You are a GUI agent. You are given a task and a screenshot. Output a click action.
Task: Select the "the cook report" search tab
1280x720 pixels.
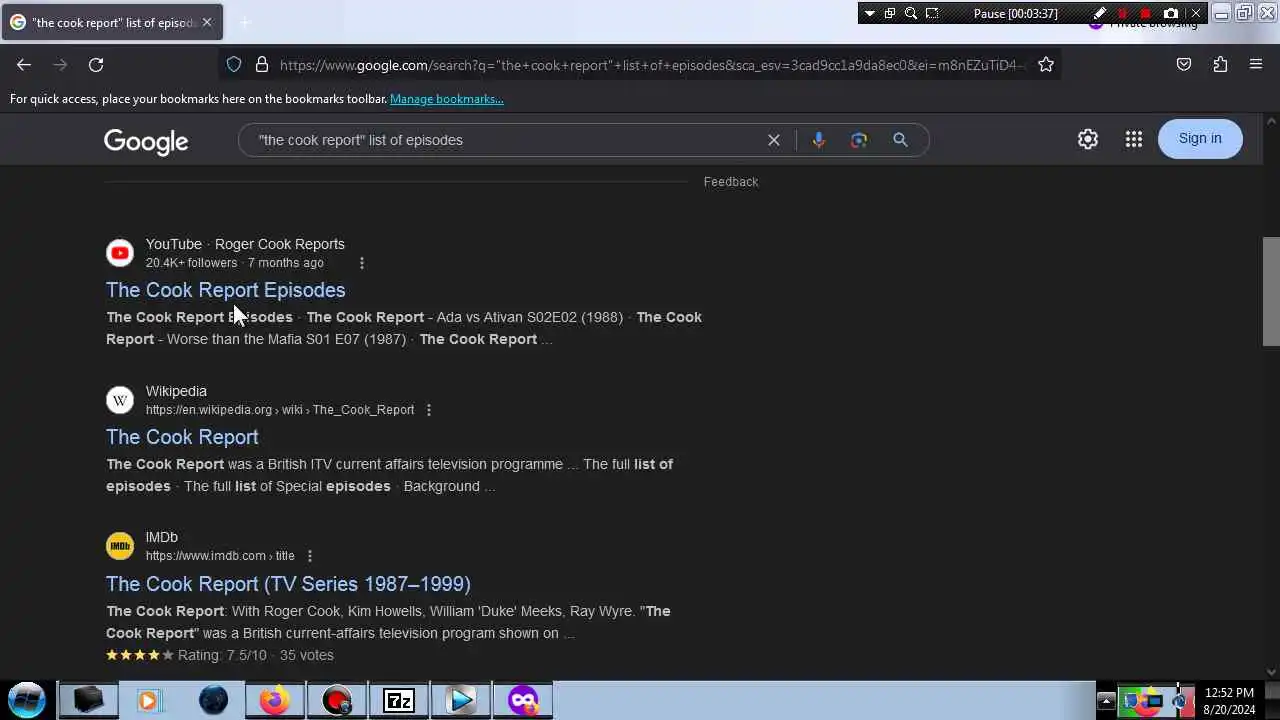pyautogui.click(x=112, y=22)
